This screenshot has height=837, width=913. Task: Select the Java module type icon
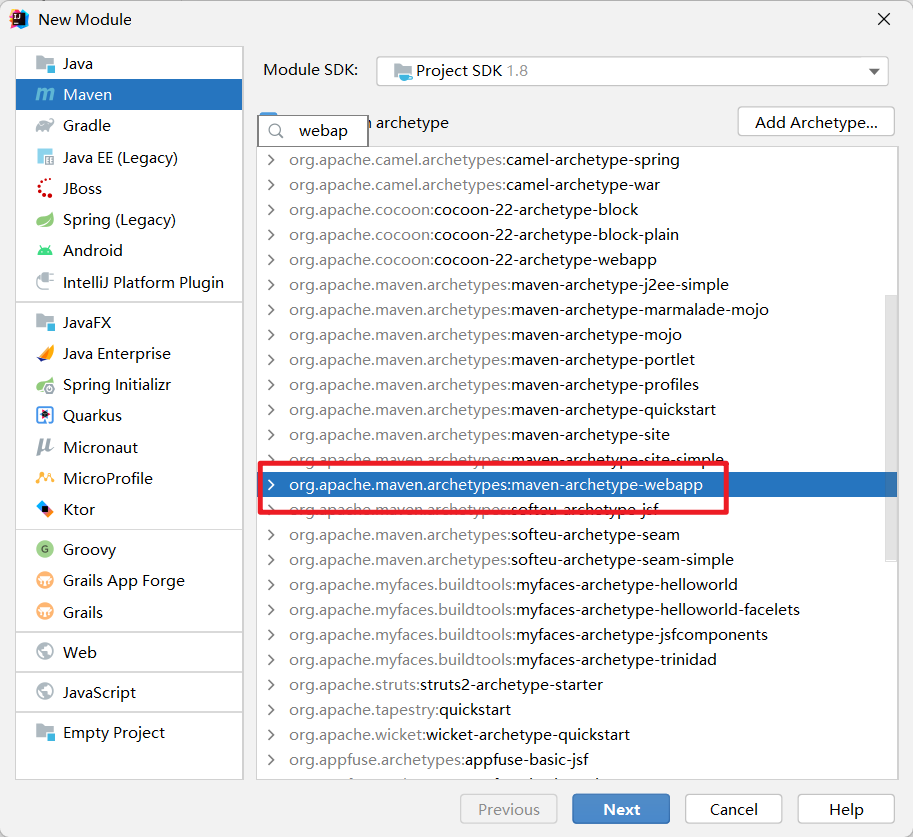[45, 63]
